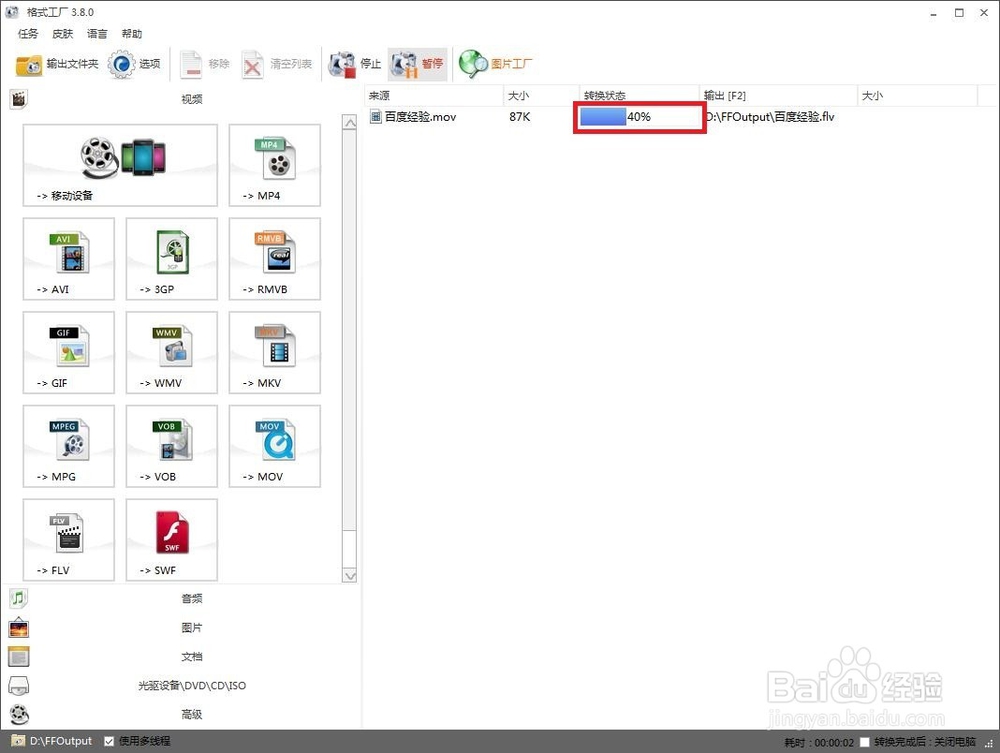Pause the conversion with 暂停 button

pos(417,64)
